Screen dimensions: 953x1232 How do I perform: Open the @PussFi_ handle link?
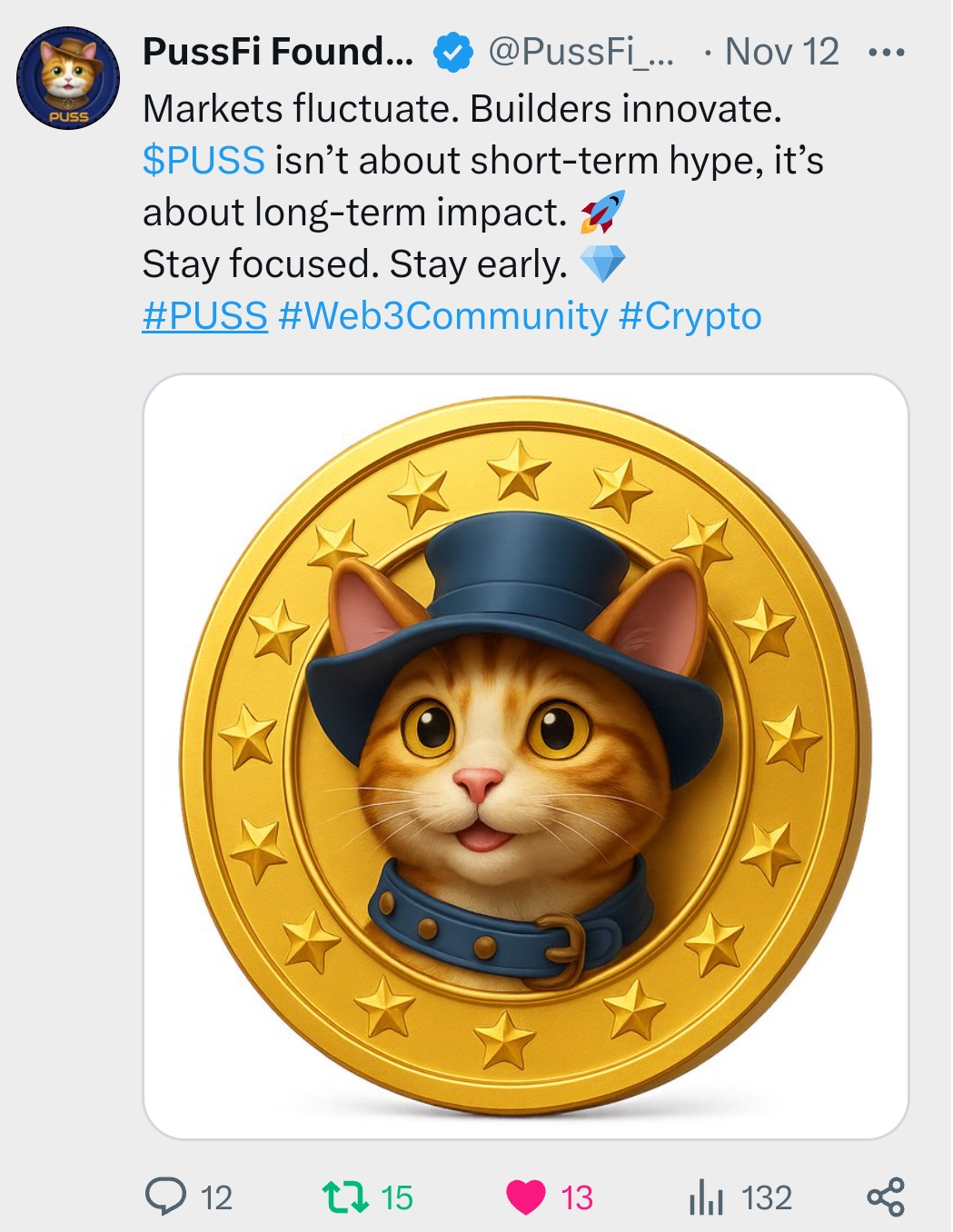tap(581, 52)
